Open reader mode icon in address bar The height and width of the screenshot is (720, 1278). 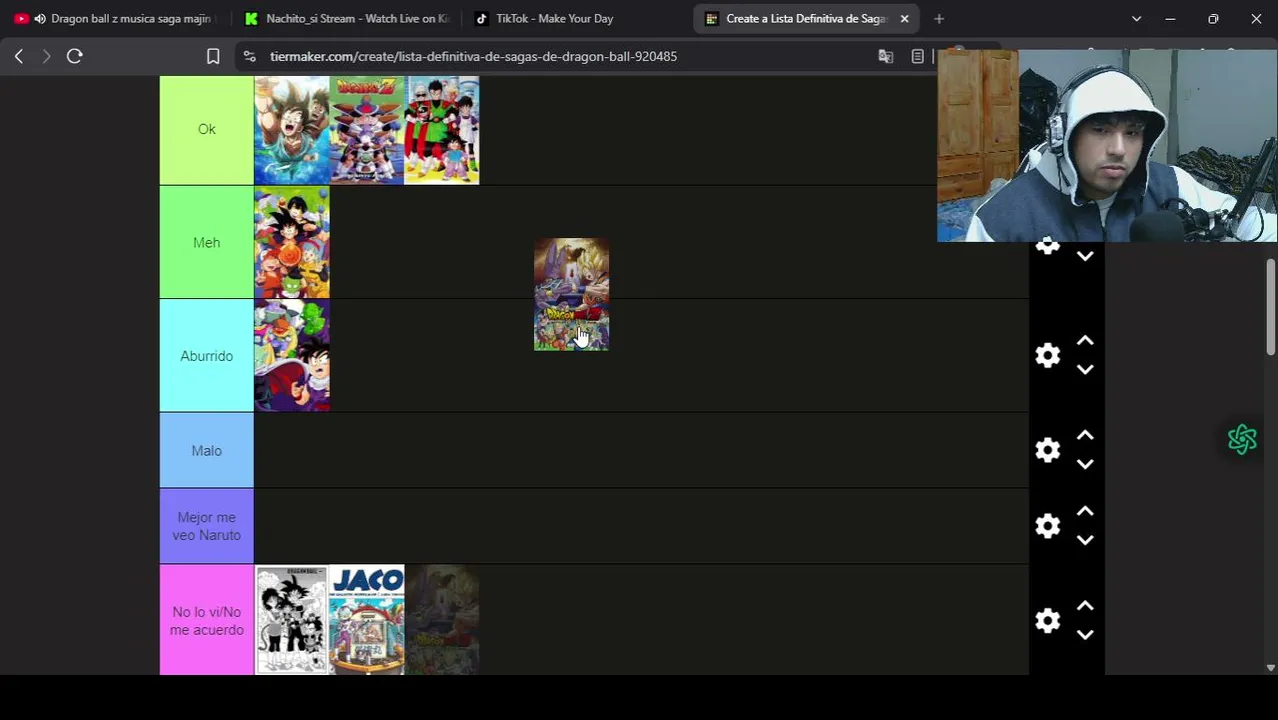tap(917, 57)
